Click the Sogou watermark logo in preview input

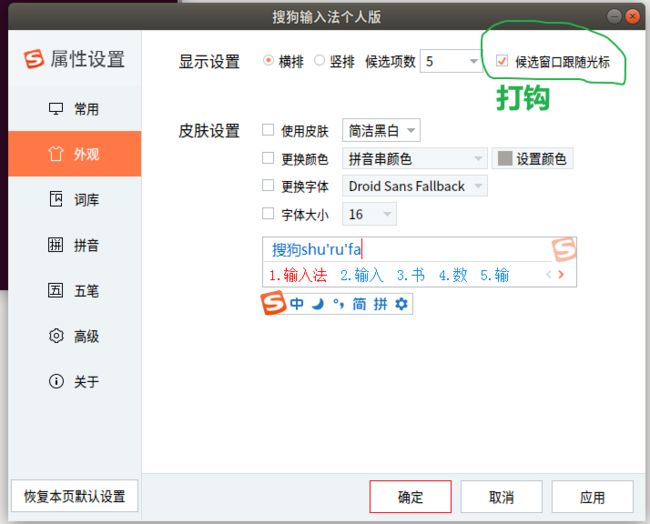[564, 249]
